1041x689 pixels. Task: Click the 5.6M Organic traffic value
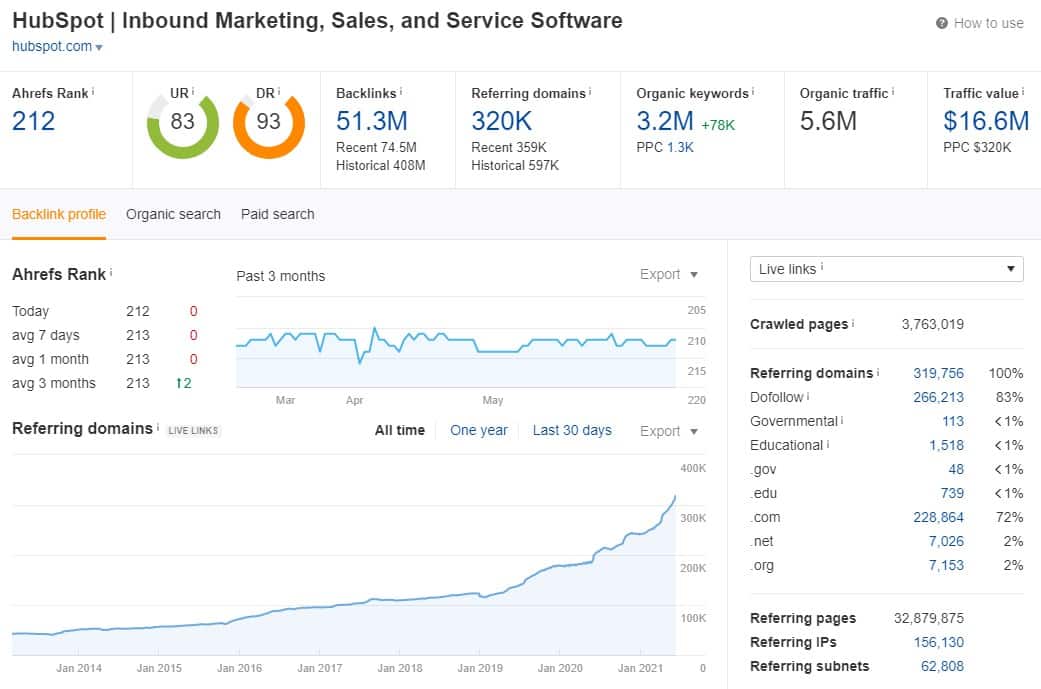pyautogui.click(x=828, y=121)
